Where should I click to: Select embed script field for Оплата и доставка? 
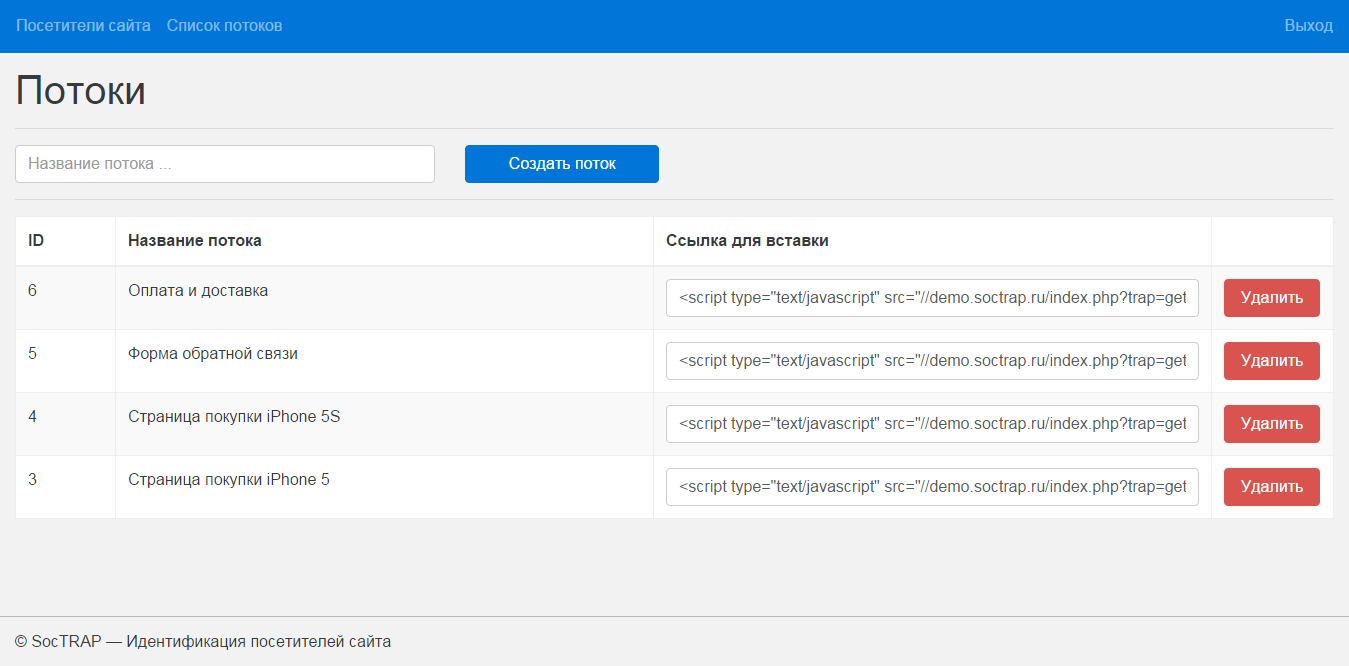932,298
